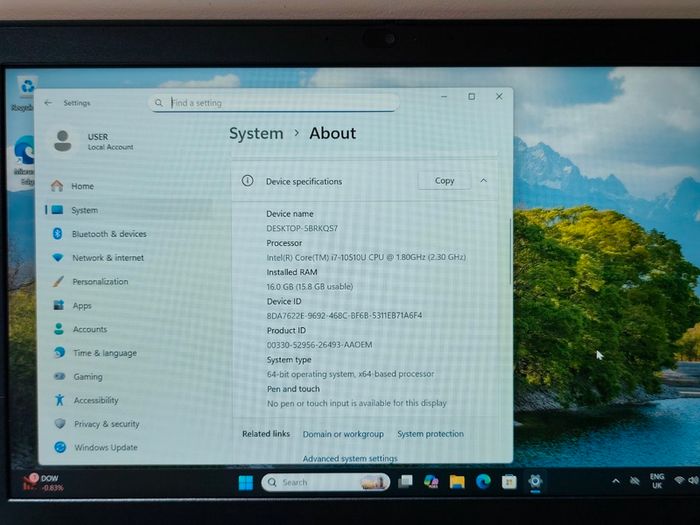Copy the device specifications

click(x=444, y=180)
